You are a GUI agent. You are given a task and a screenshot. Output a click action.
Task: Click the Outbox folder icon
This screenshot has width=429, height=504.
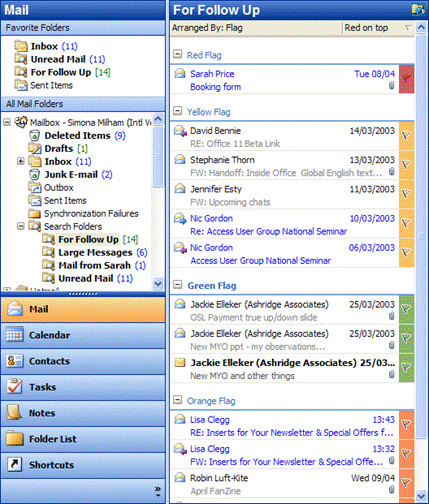[x=35, y=187]
